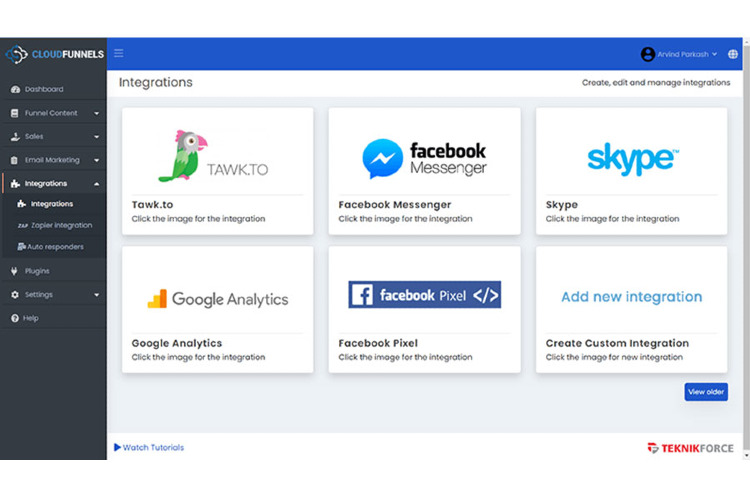Click the Auto responders icon
The width and height of the screenshot is (750, 500).
point(22,247)
